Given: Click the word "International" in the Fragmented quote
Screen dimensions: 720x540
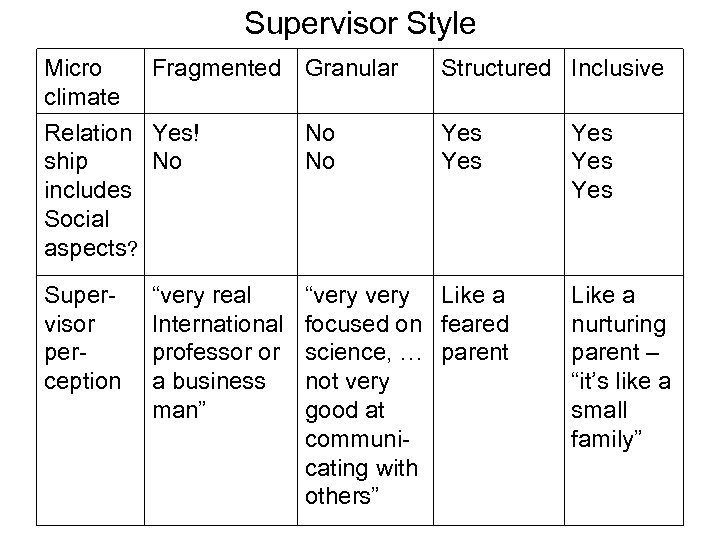Looking at the screenshot, I should [215, 324].
